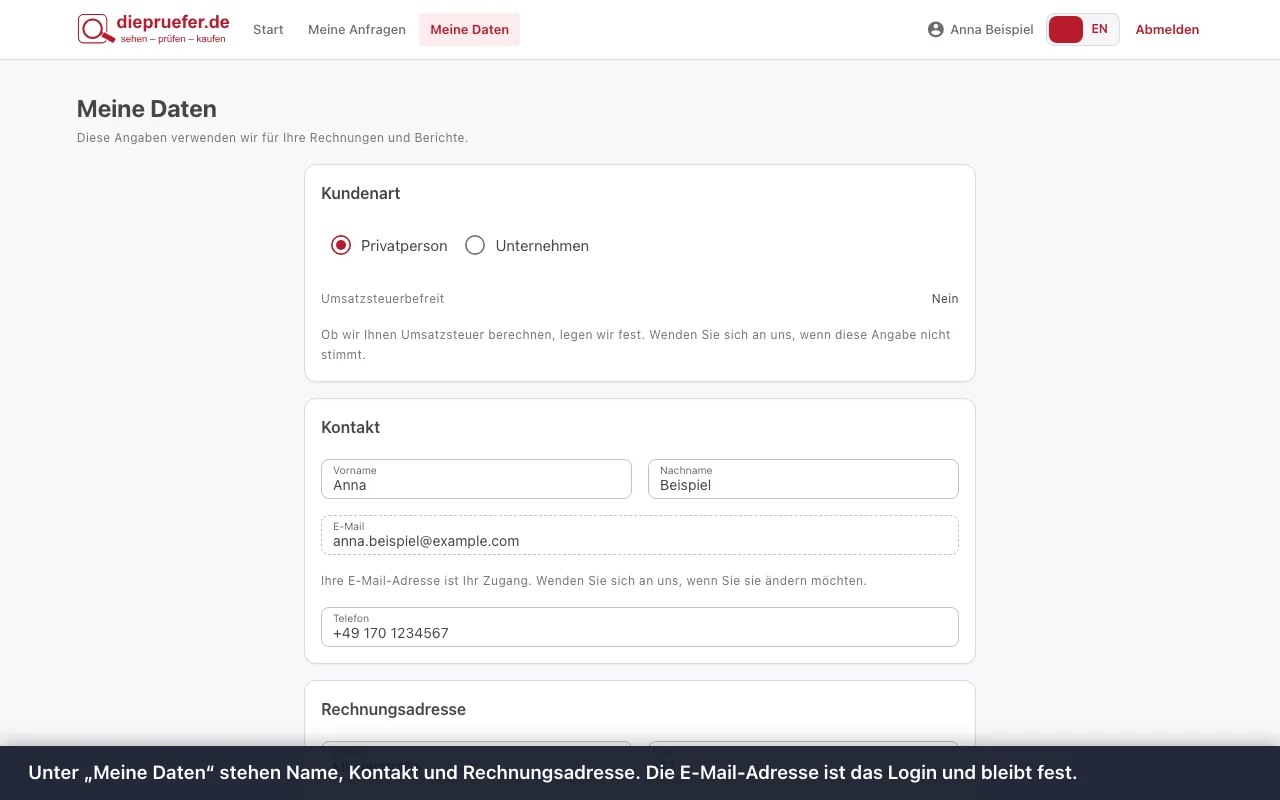The height and width of the screenshot is (800, 1280).
Task: Edit the Telefon number field
Action: 640,627
